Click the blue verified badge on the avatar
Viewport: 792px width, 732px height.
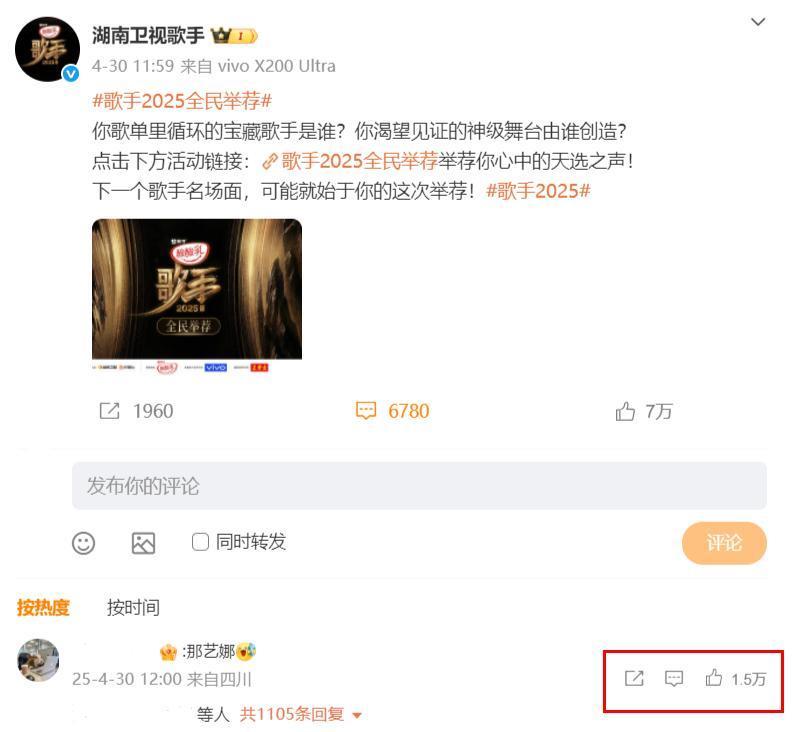click(x=71, y=74)
